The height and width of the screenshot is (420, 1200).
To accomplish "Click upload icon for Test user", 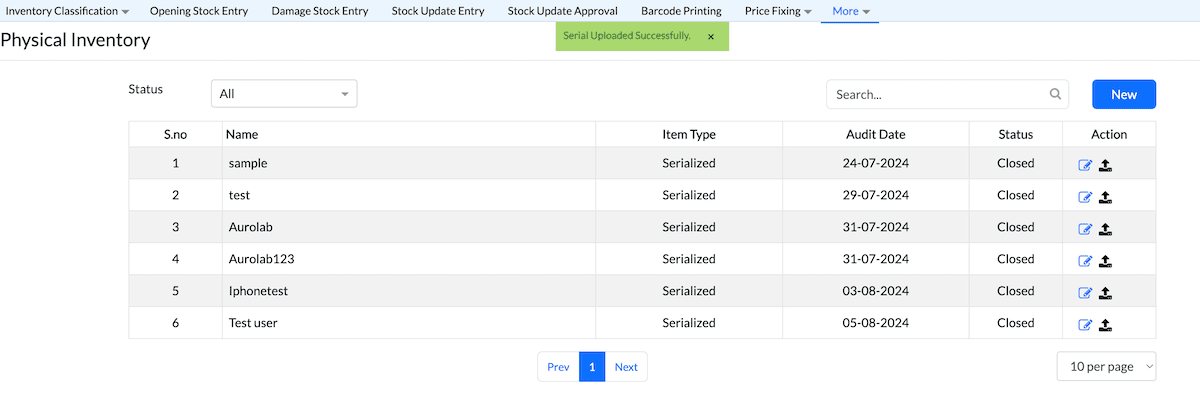I will coord(1105,325).
